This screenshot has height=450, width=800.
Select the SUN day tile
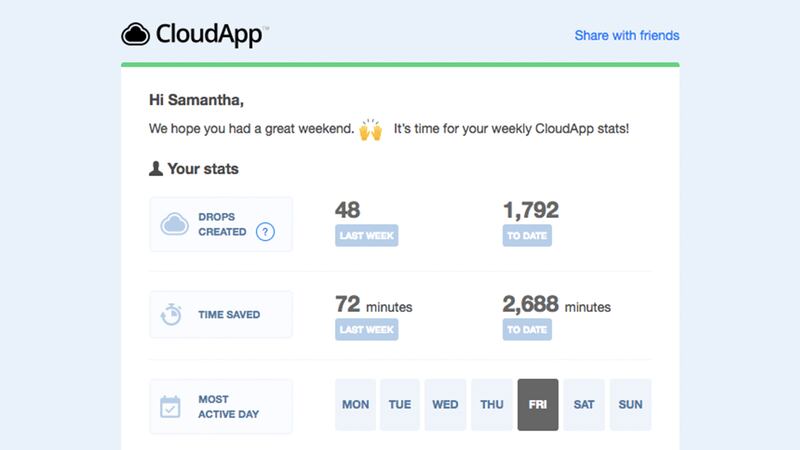tap(630, 405)
